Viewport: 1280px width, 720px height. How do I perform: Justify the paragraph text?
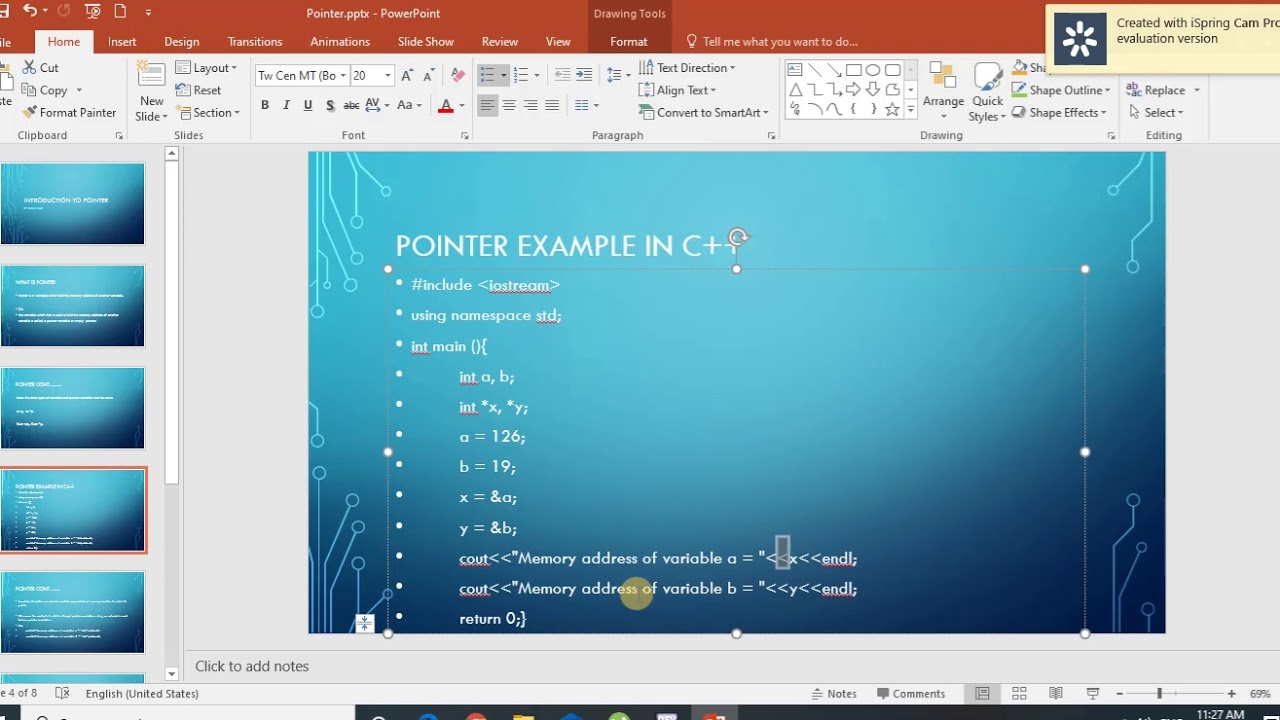pos(552,105)
